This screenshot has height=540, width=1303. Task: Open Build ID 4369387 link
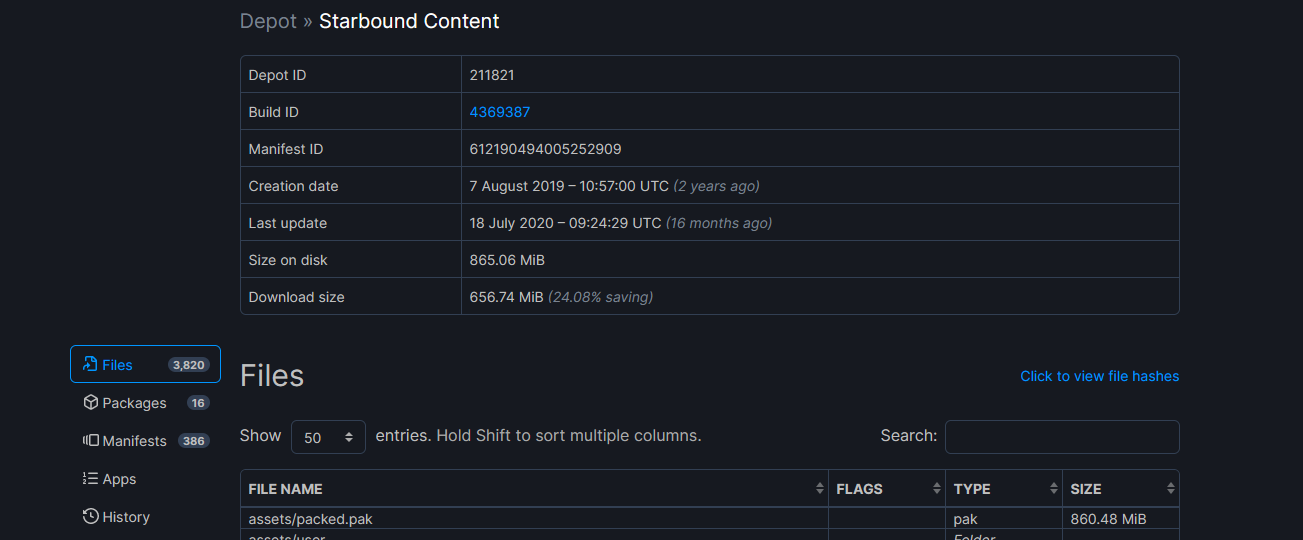(500, 112)
